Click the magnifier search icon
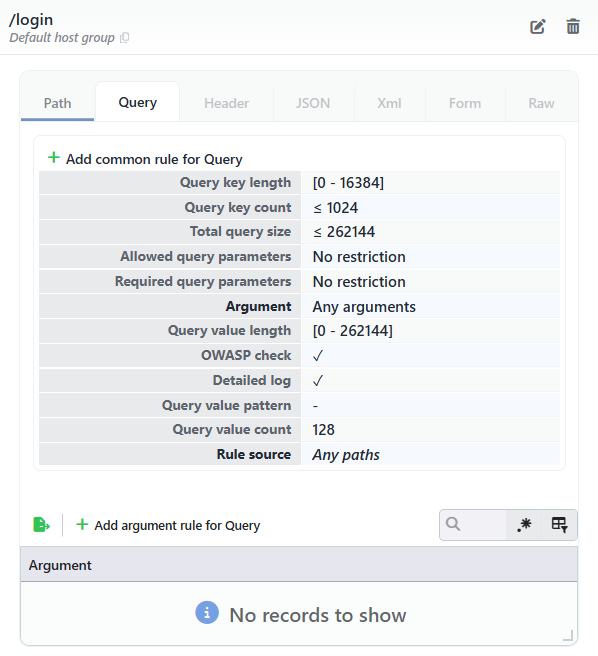The height and width of the screenshot is (656, 598). [453, 524]
